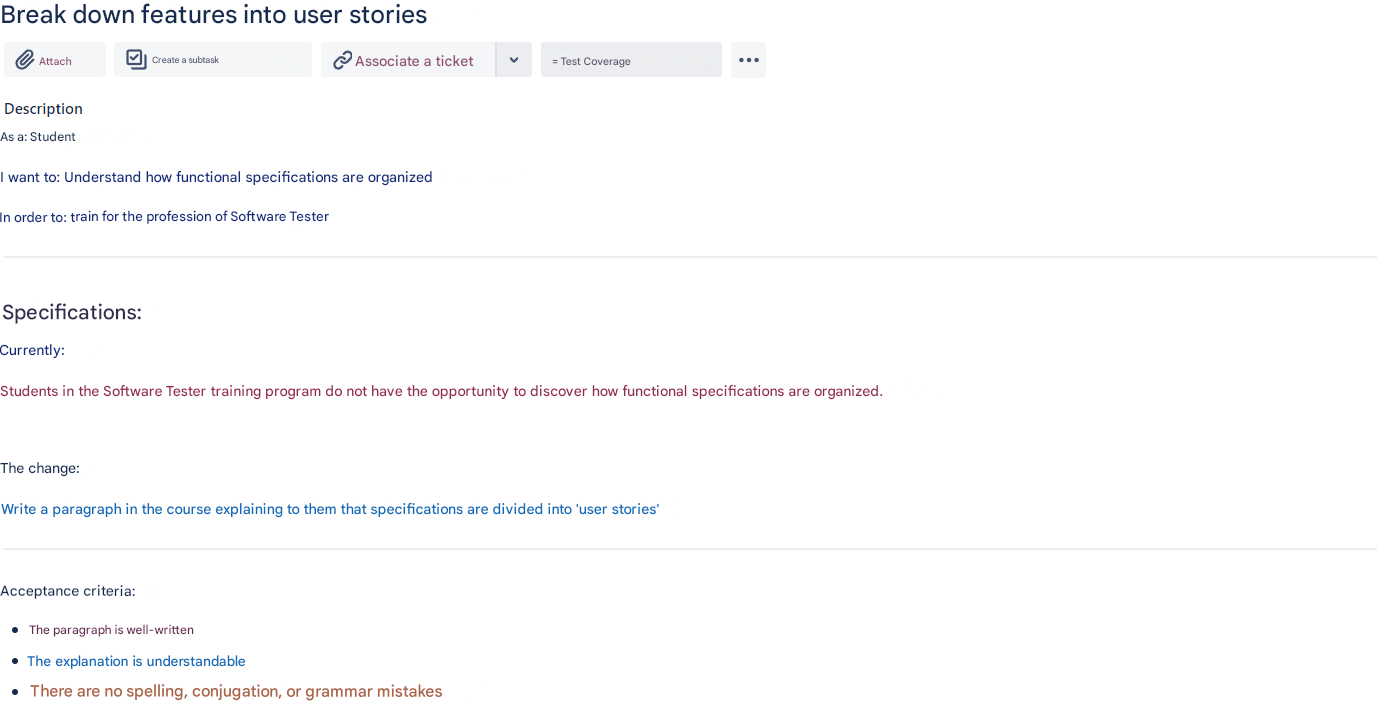The height and width of the screenshot is (714, 1377).
Task: Click the paperclip Attach icon
Action: click(x=25, y=60)
